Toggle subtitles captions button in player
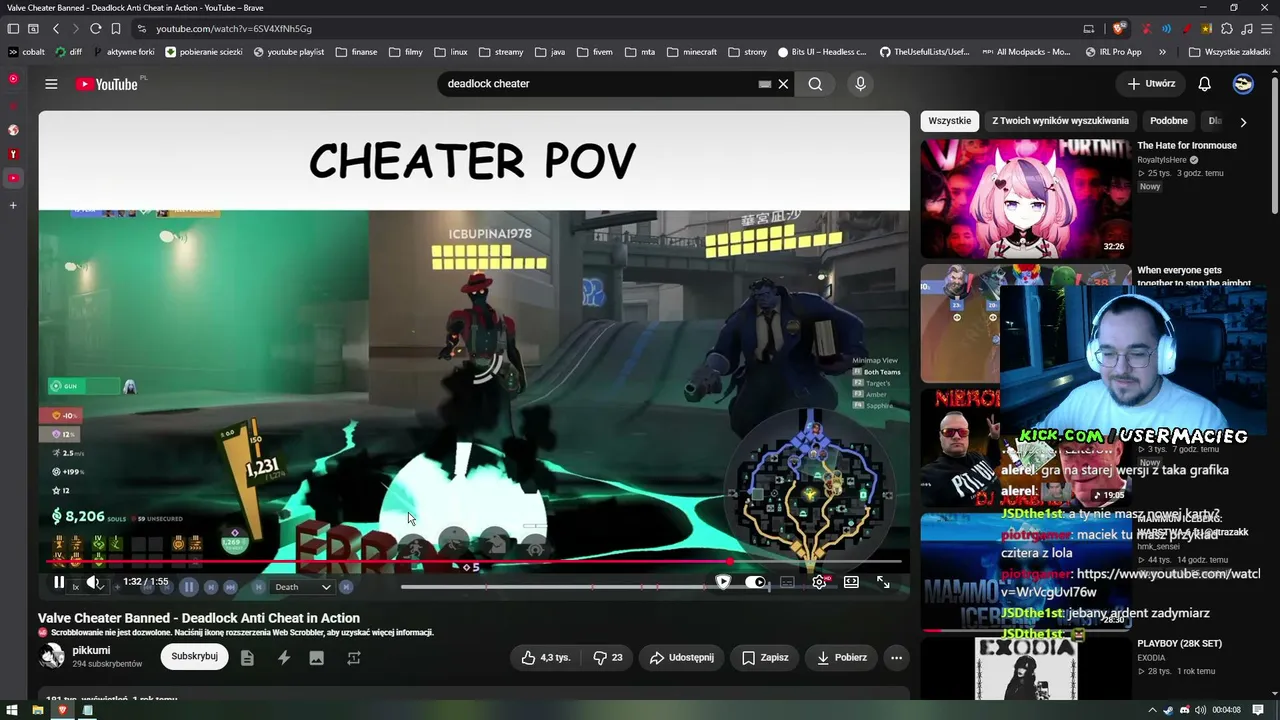Viewport: 1280px width, 720px height. click(x=787, y=582)
